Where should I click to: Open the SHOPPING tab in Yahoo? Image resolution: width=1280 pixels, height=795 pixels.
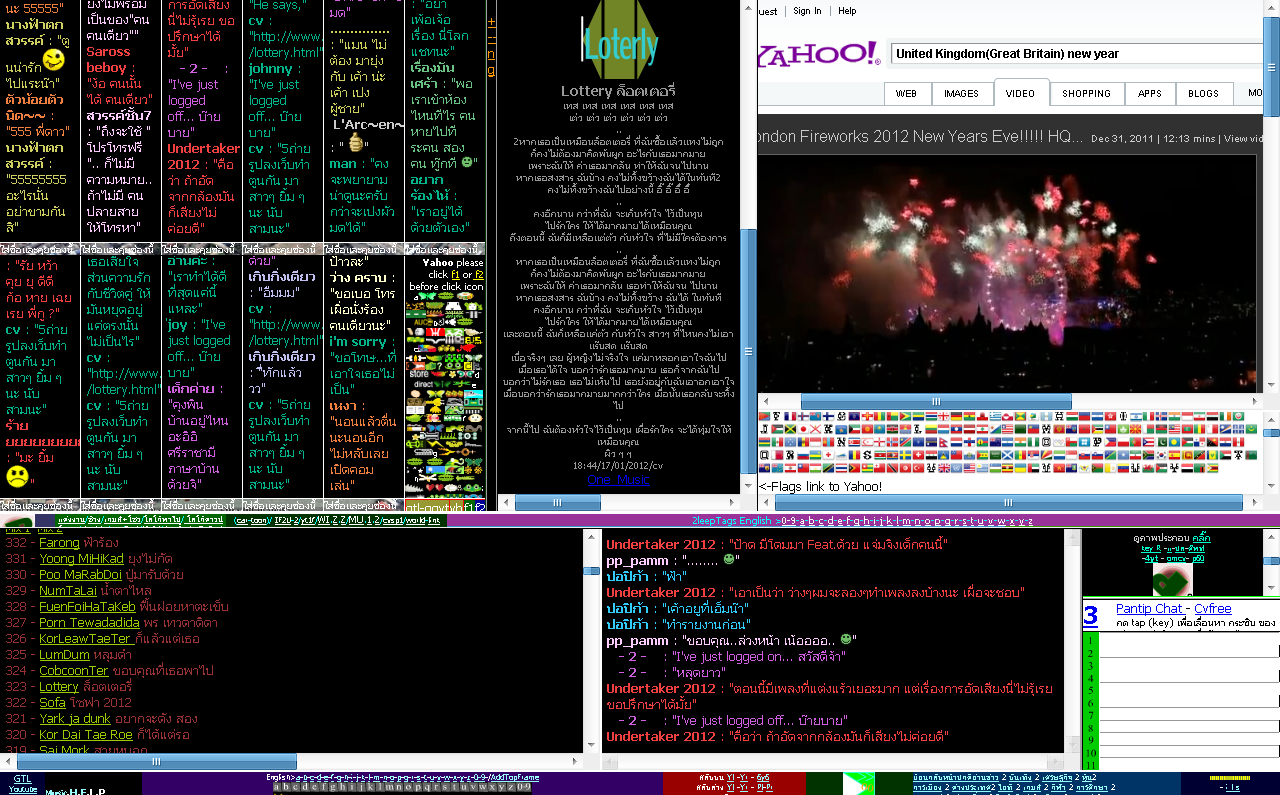(x=1086, y=93)
